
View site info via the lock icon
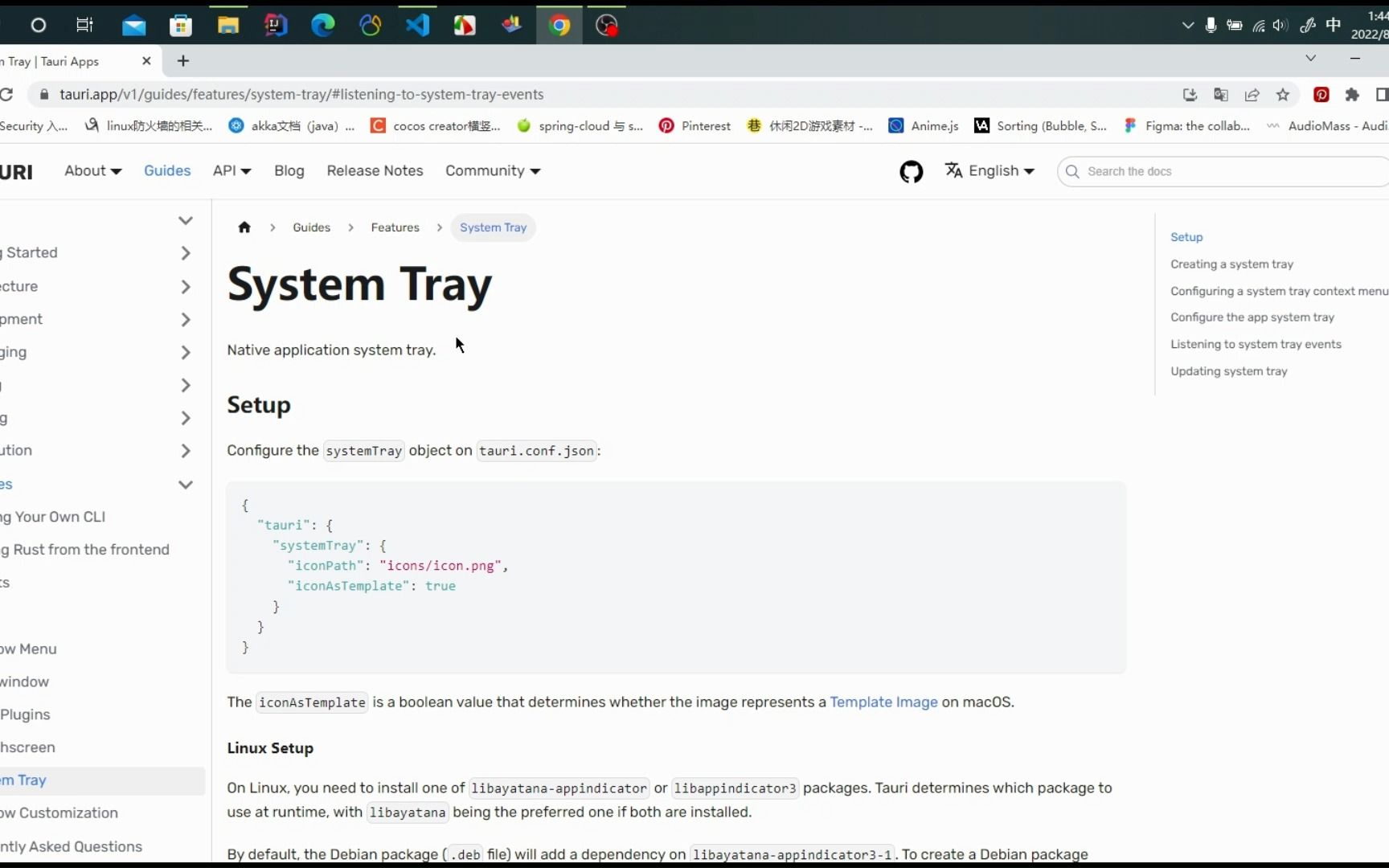tap(44, 95)
